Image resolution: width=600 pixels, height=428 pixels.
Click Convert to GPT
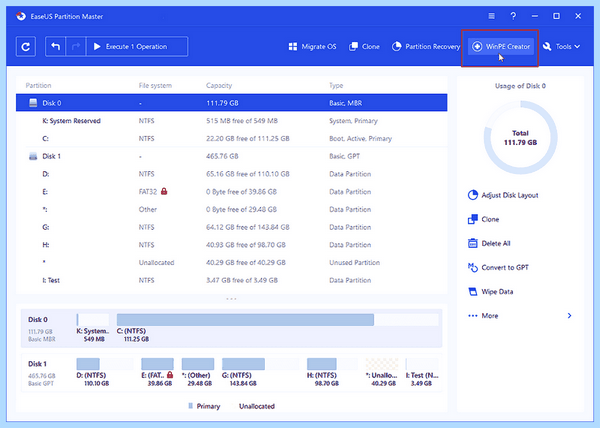(x=498, y=267)
